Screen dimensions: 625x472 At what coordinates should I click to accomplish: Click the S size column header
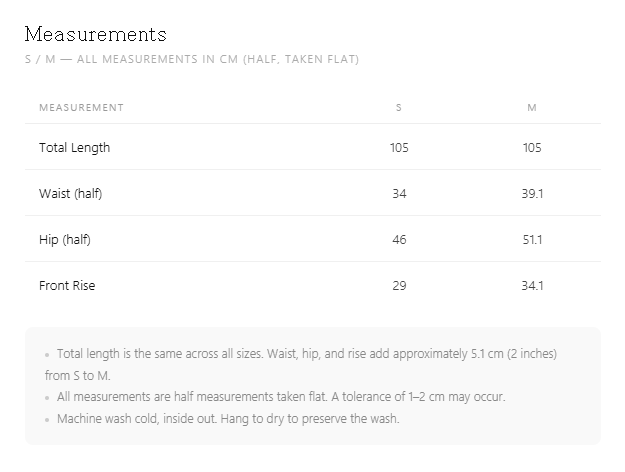pos(399,108)
